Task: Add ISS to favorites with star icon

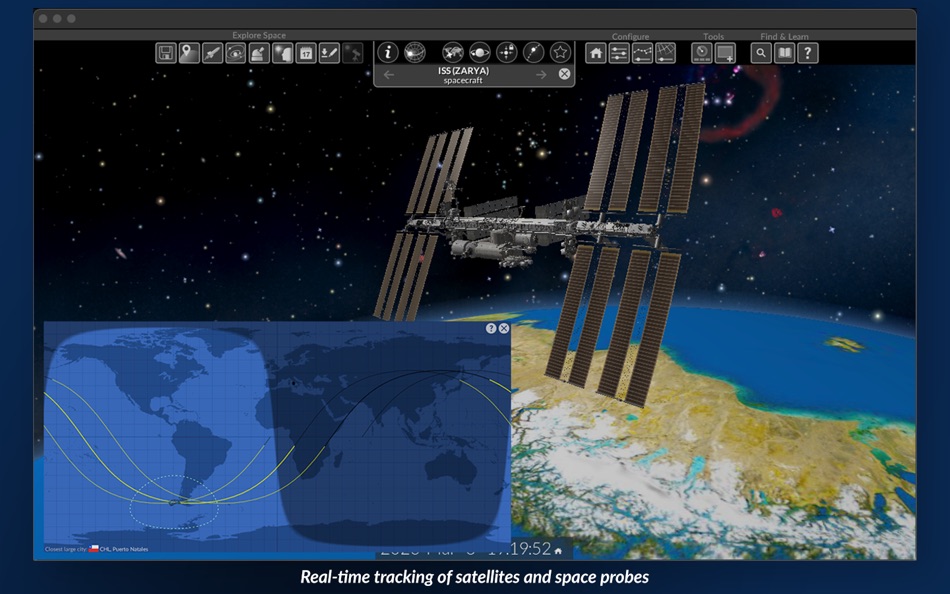Action: 560,52
